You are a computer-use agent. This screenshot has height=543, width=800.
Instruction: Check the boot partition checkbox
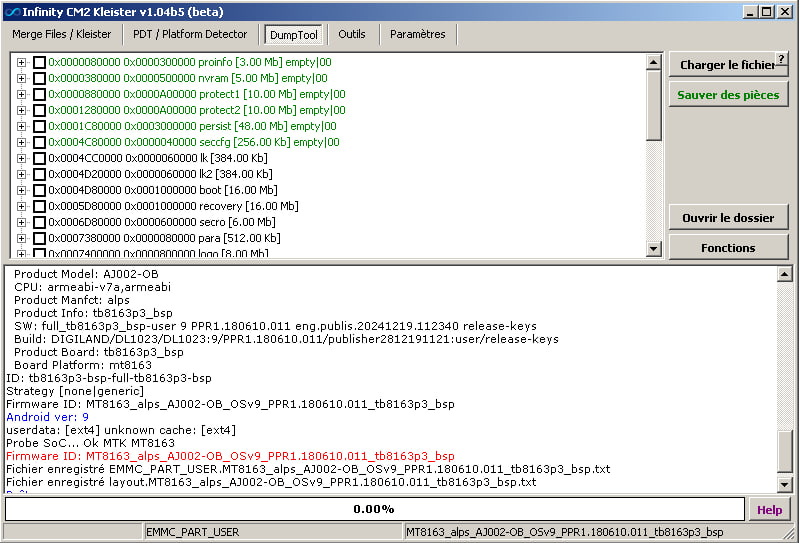click(39, 190)
